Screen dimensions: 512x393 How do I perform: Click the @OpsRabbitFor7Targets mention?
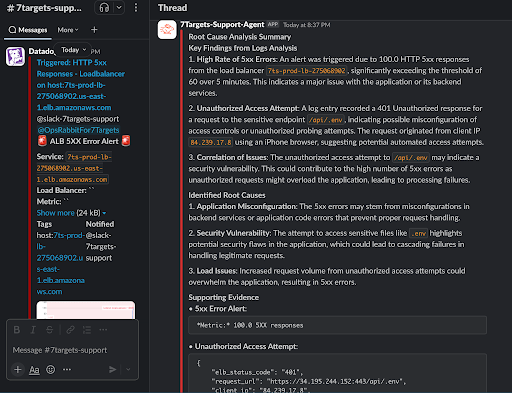78,130
